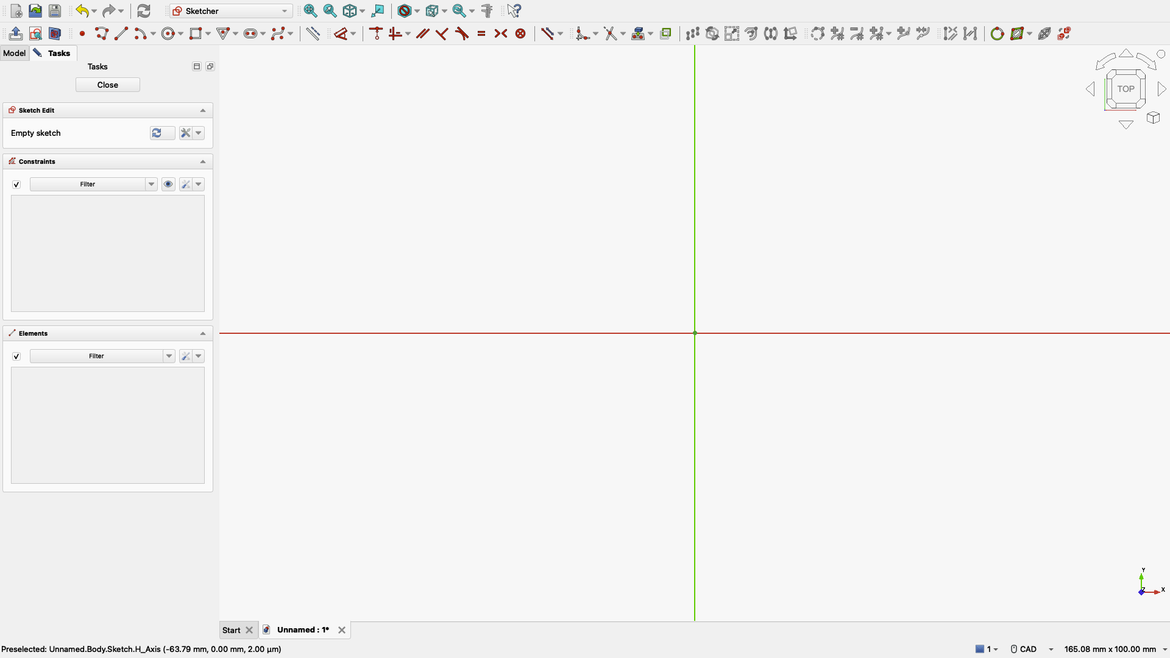Open the measurement caliper tool
Image resolution: width=1170 pixels, height=658 pixels.
(x=485, y=10)
